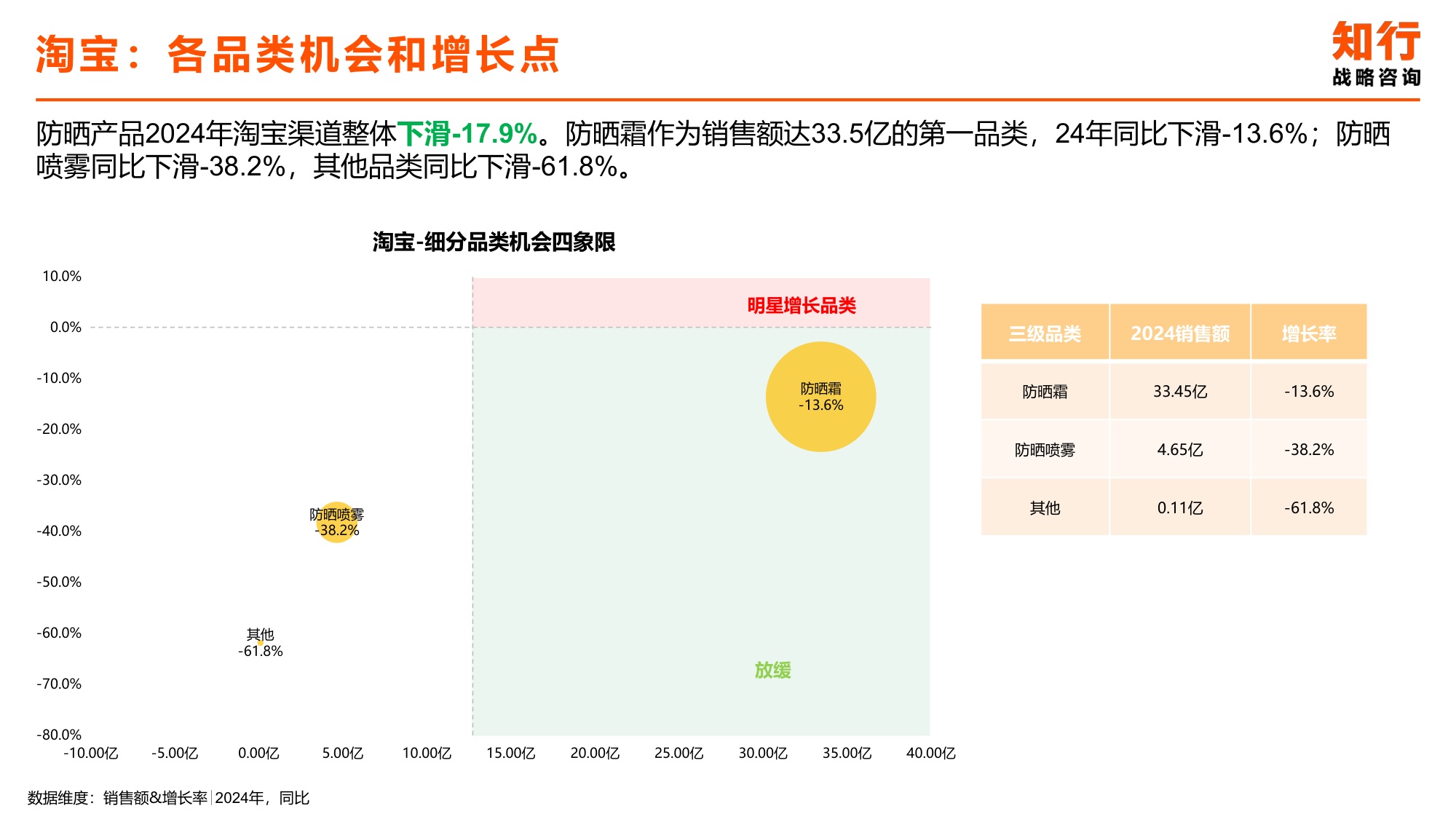1456x819 pixels.
Task: Click x-axis label 15.00亿
Action: click(510, 753)
